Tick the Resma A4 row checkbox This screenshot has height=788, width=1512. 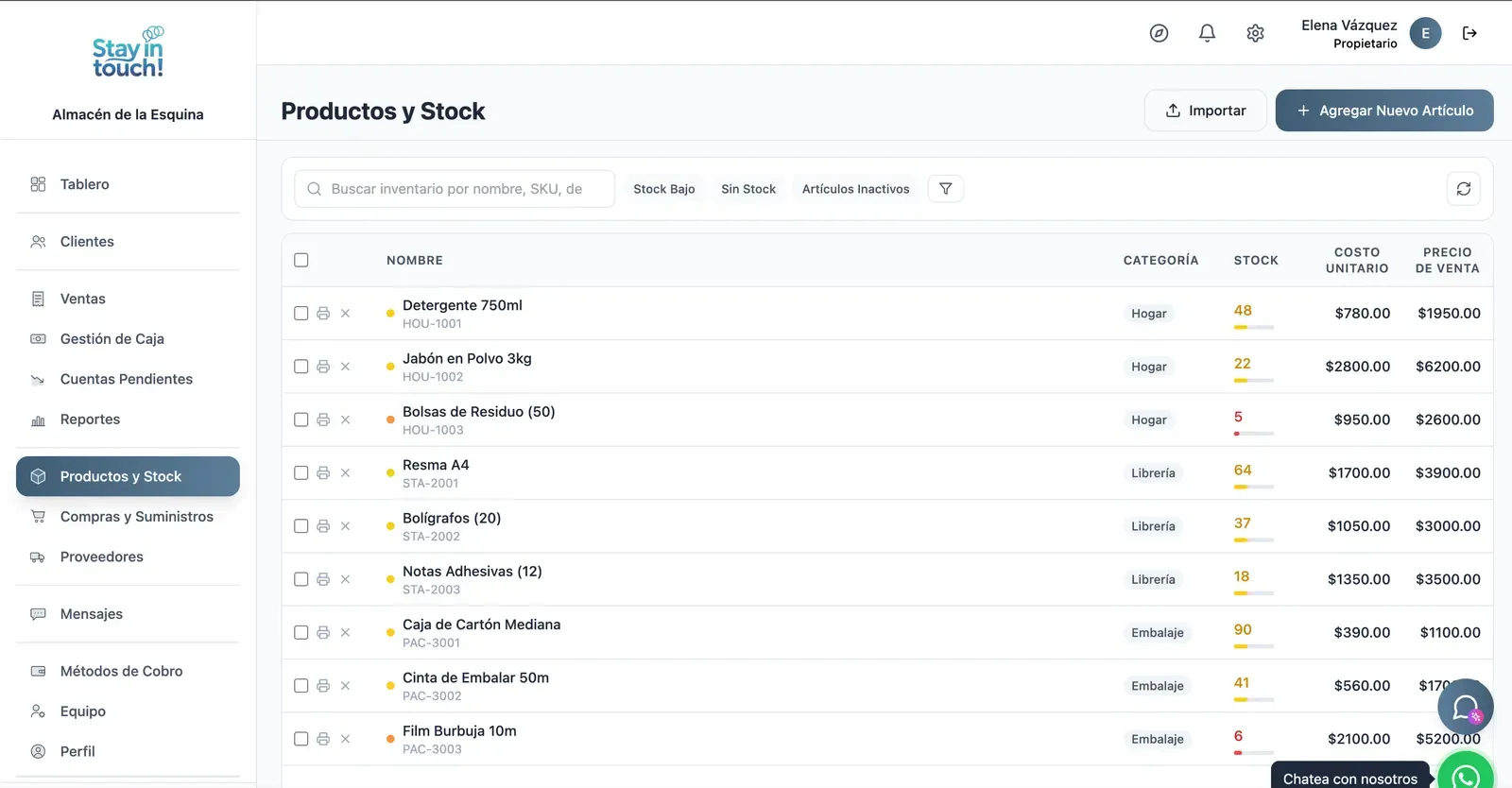[x=301, y=473]
